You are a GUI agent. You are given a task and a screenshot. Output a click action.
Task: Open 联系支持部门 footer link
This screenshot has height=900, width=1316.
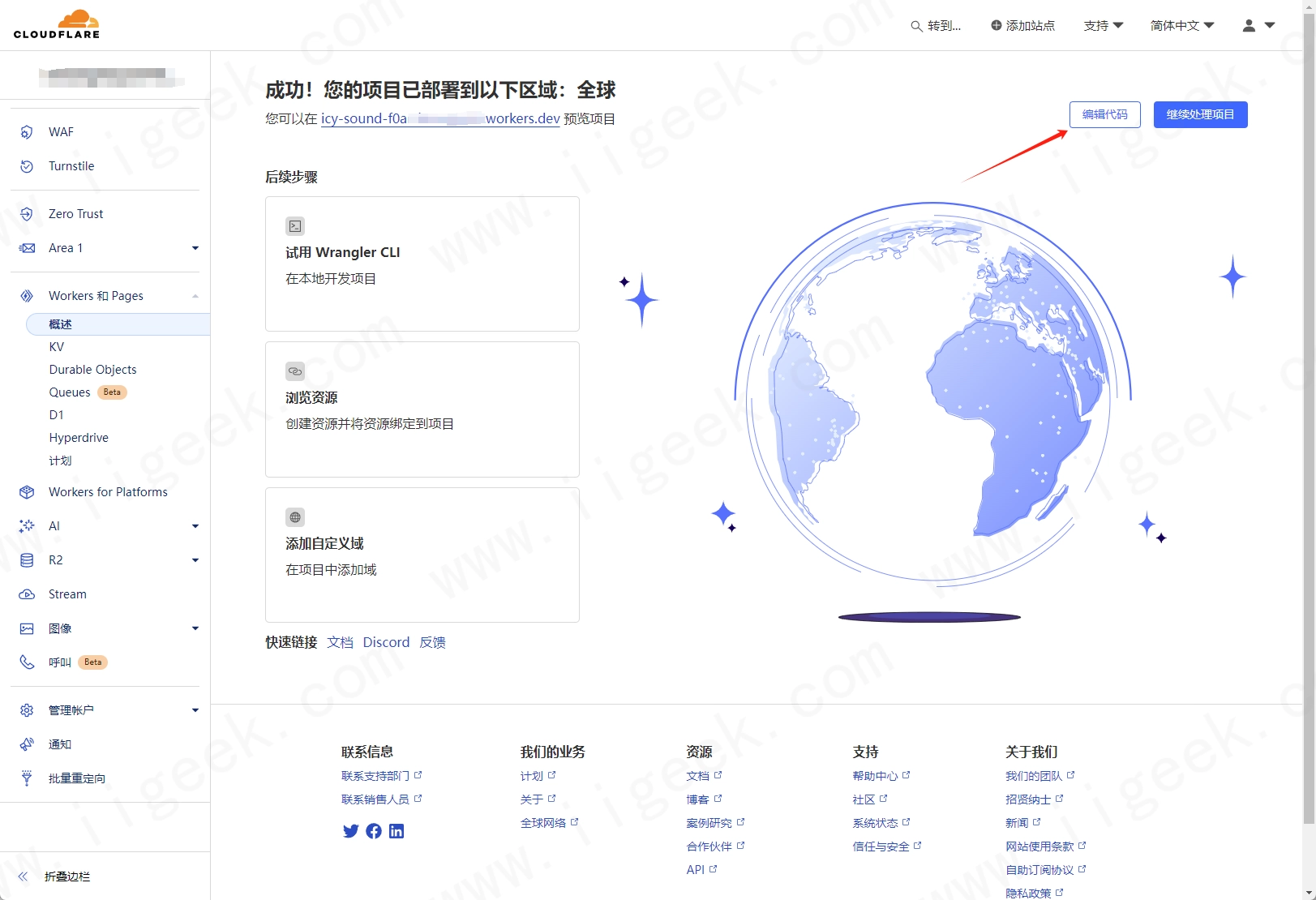[381, 776]
